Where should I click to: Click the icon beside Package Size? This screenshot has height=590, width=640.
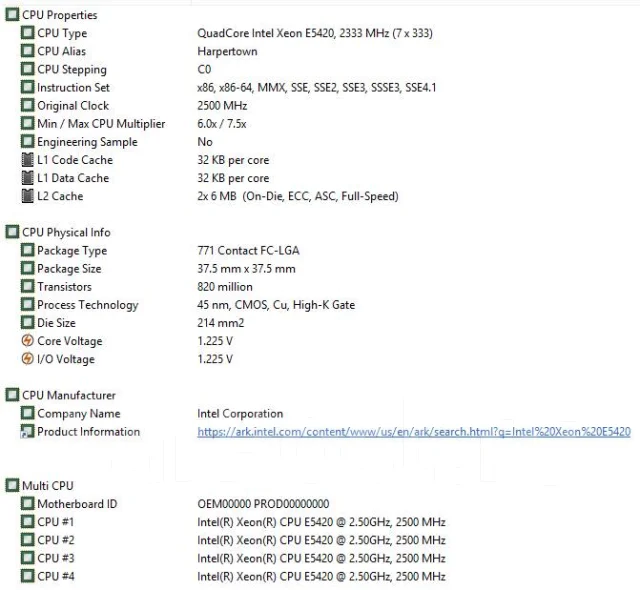coord(27,268)
